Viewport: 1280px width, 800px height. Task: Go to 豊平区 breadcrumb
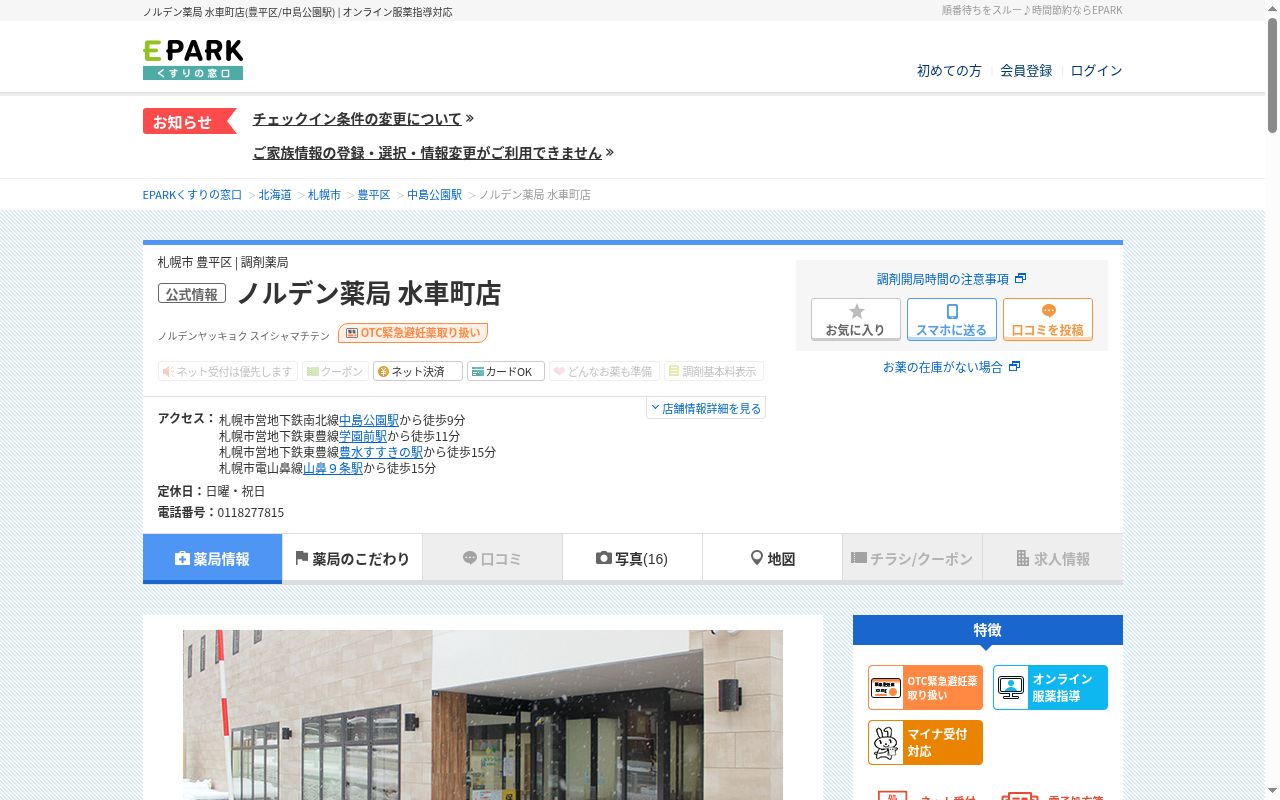click(x=374, y=195)
